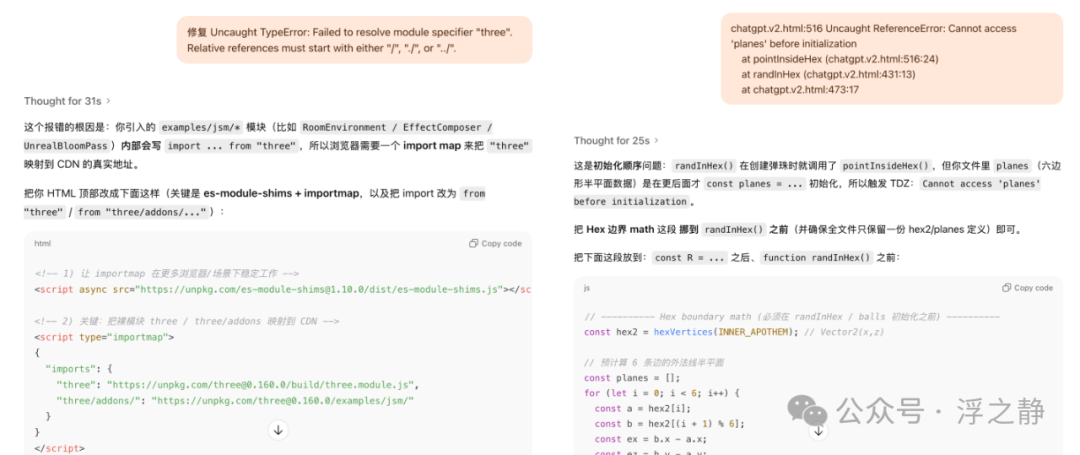
Task: Click the bold text "Hex 边界 math"
Action: point(619,229)
